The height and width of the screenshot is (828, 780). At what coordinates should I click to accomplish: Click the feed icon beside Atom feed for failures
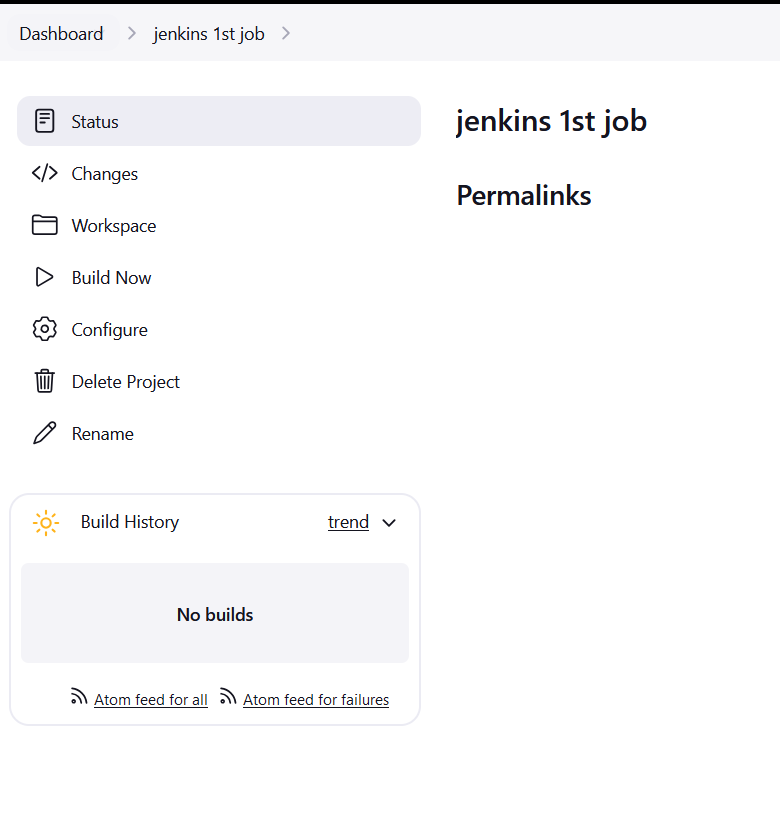(x=228, y=697)
